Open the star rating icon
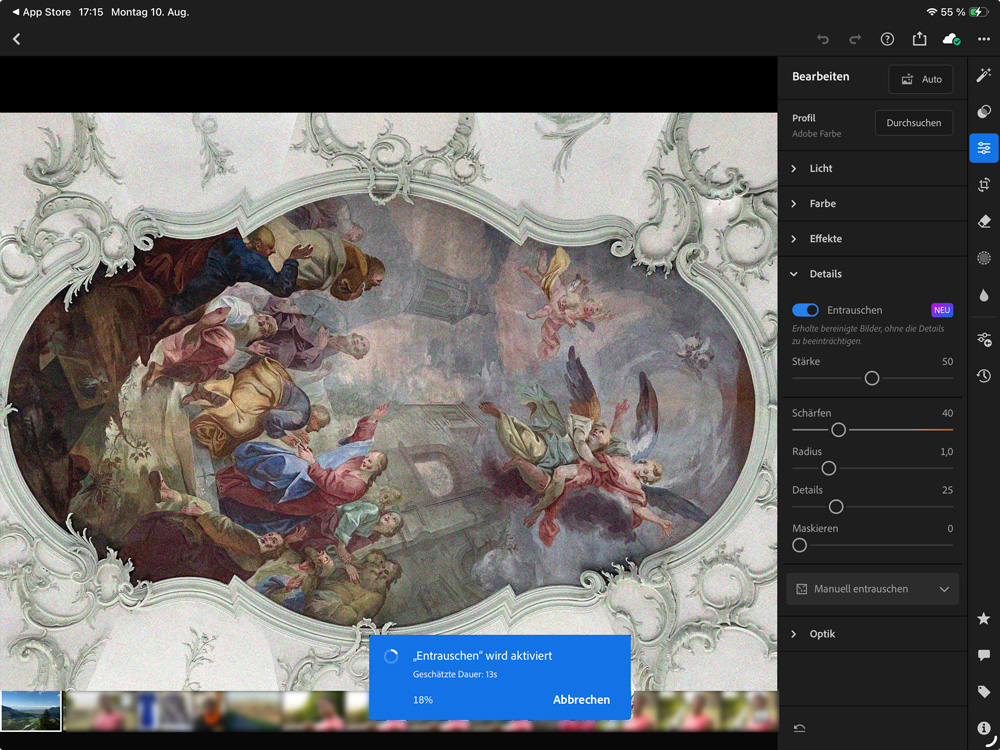1000x750 pixels. click(984, 619)
